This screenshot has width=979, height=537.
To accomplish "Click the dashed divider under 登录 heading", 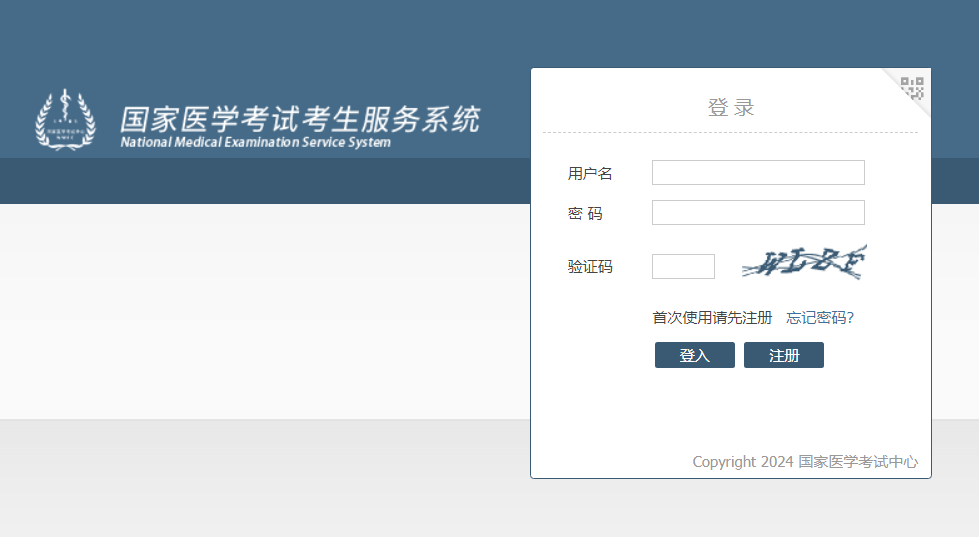I will point(730,132).
